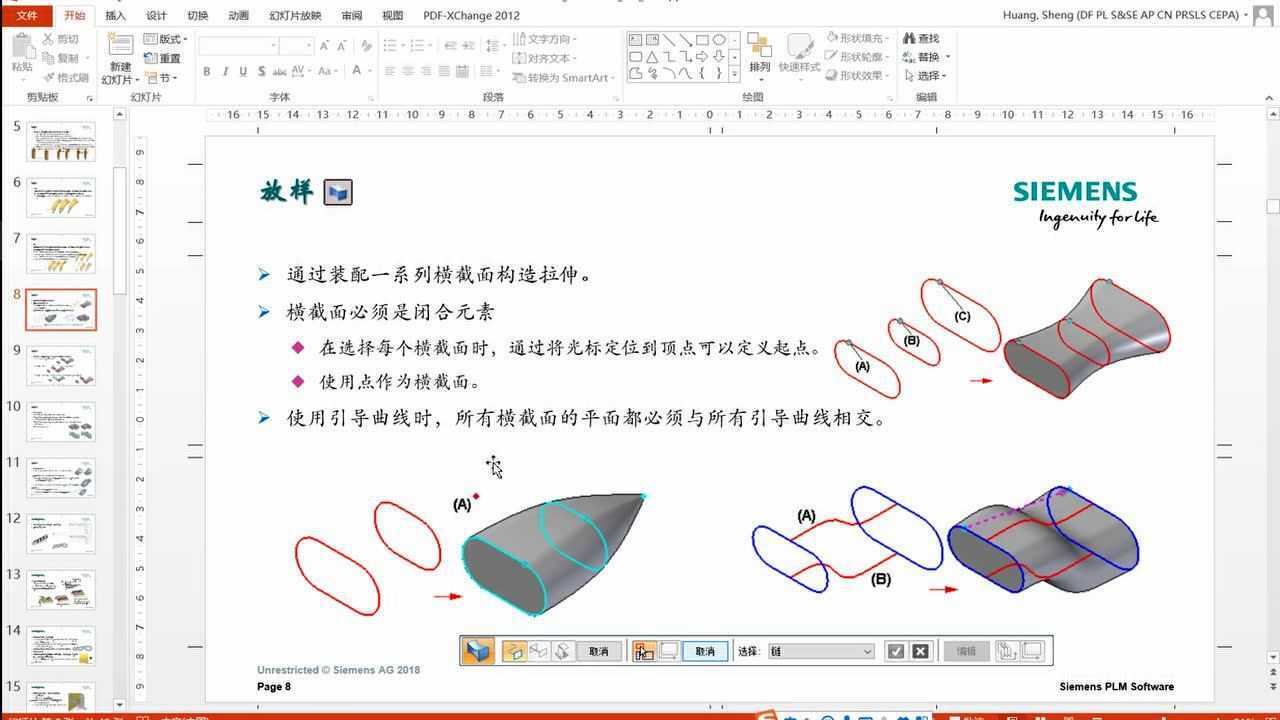Switch to the 插入 ribbon tab
1280x720 pixels.
tap(113, 15)
